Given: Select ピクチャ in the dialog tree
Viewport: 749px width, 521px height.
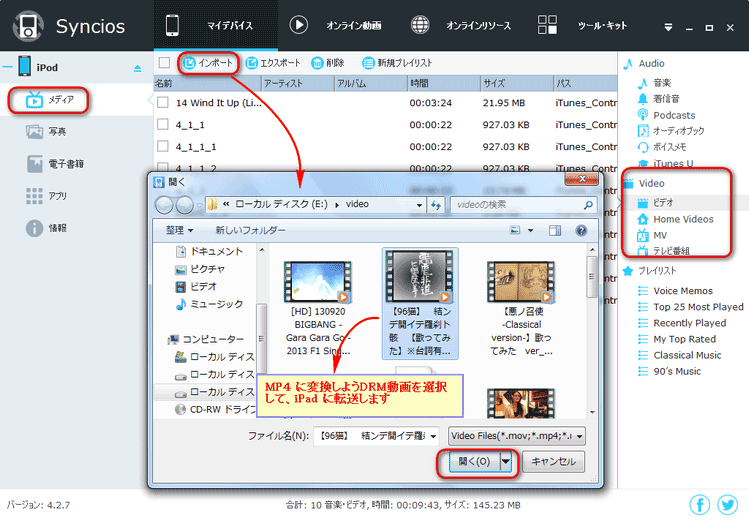Looking at the screenshot, I should (201, 269).
